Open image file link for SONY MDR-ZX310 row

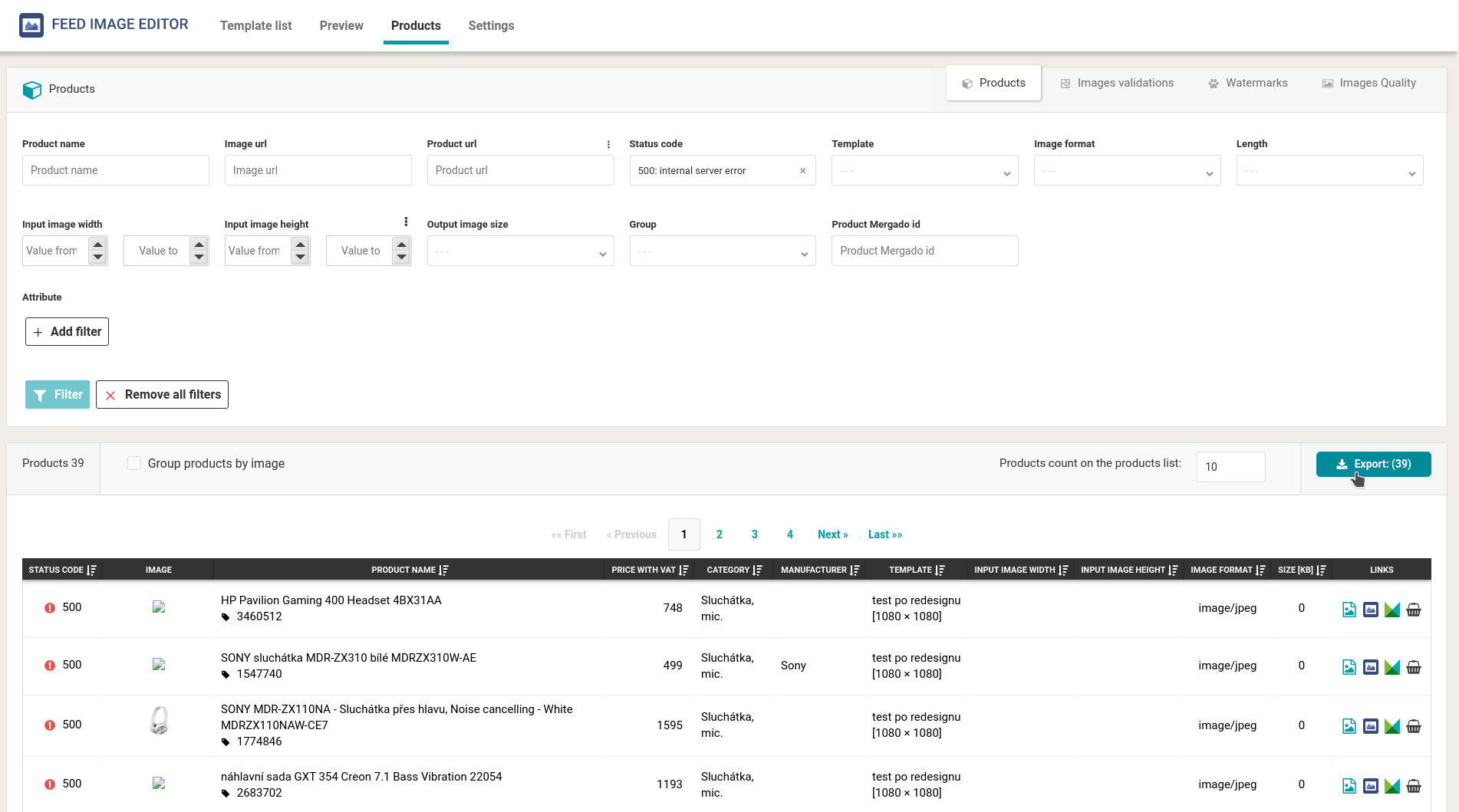pos(1349,667)
